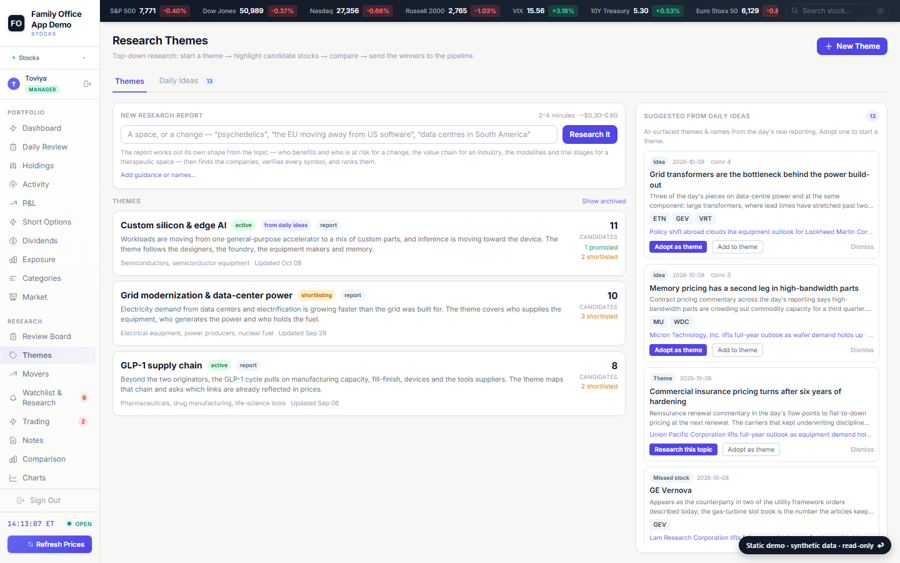Viewport: 900px width, 563px height.
Task: Add Grid transformers idea to theme
Action: tap(737, 247)
